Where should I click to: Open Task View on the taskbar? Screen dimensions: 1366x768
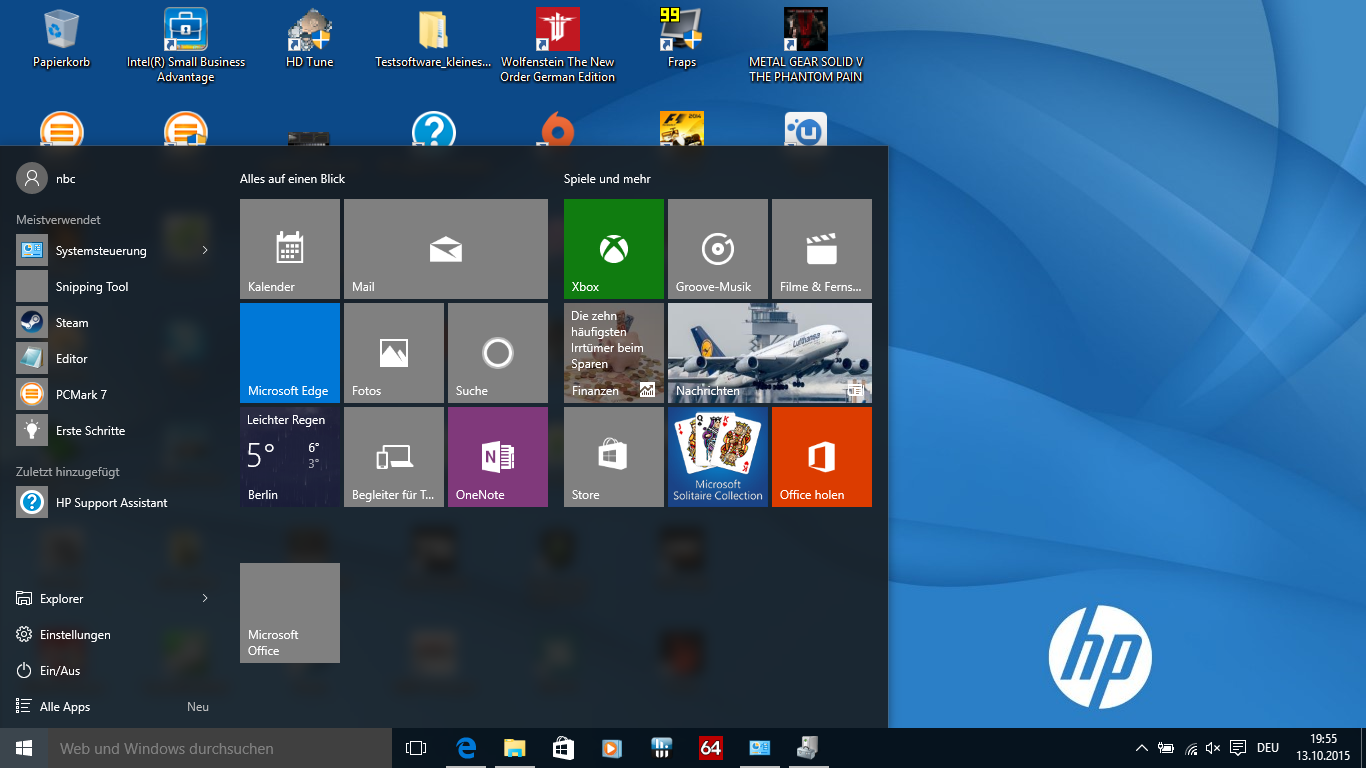(x=416, y=748)
